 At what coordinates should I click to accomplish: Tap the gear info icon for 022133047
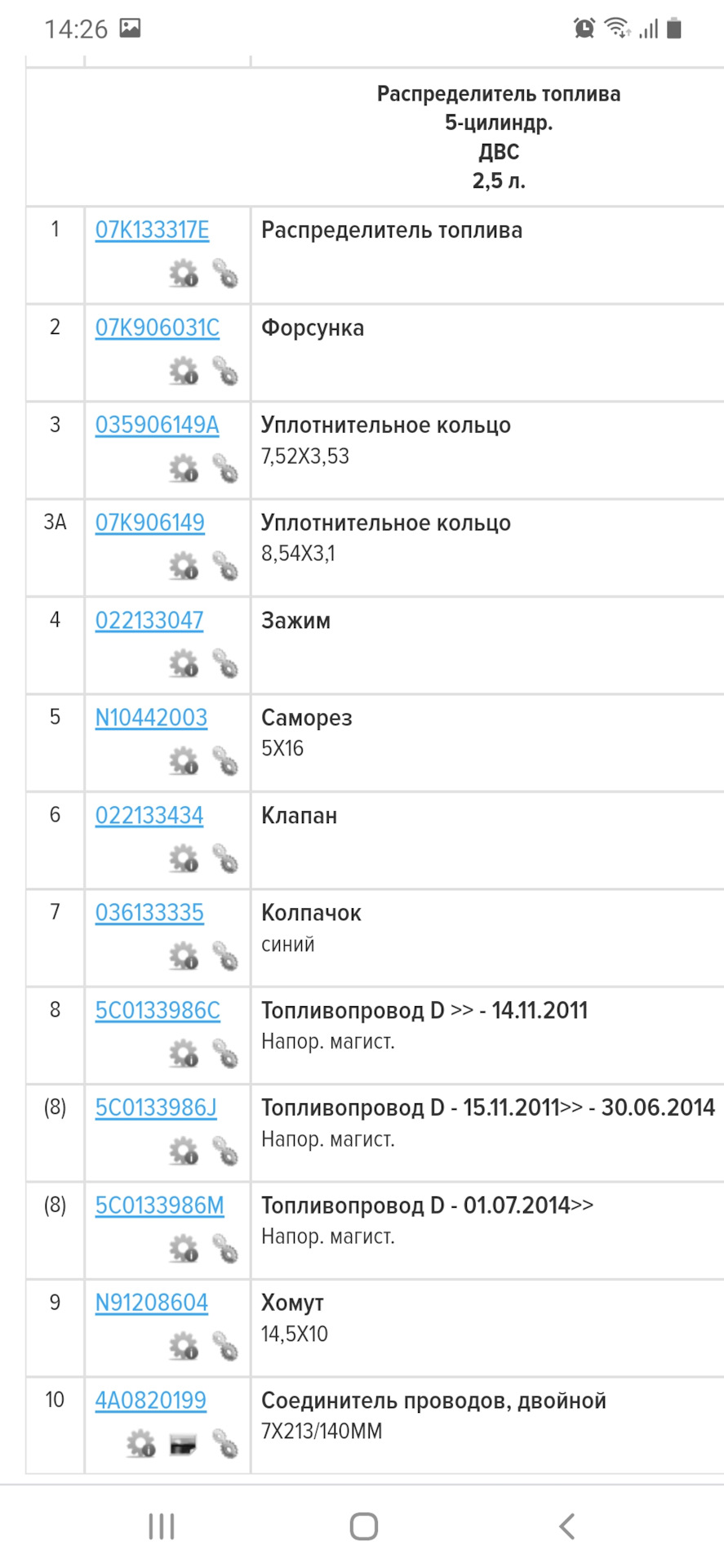(x=184, y=664)
